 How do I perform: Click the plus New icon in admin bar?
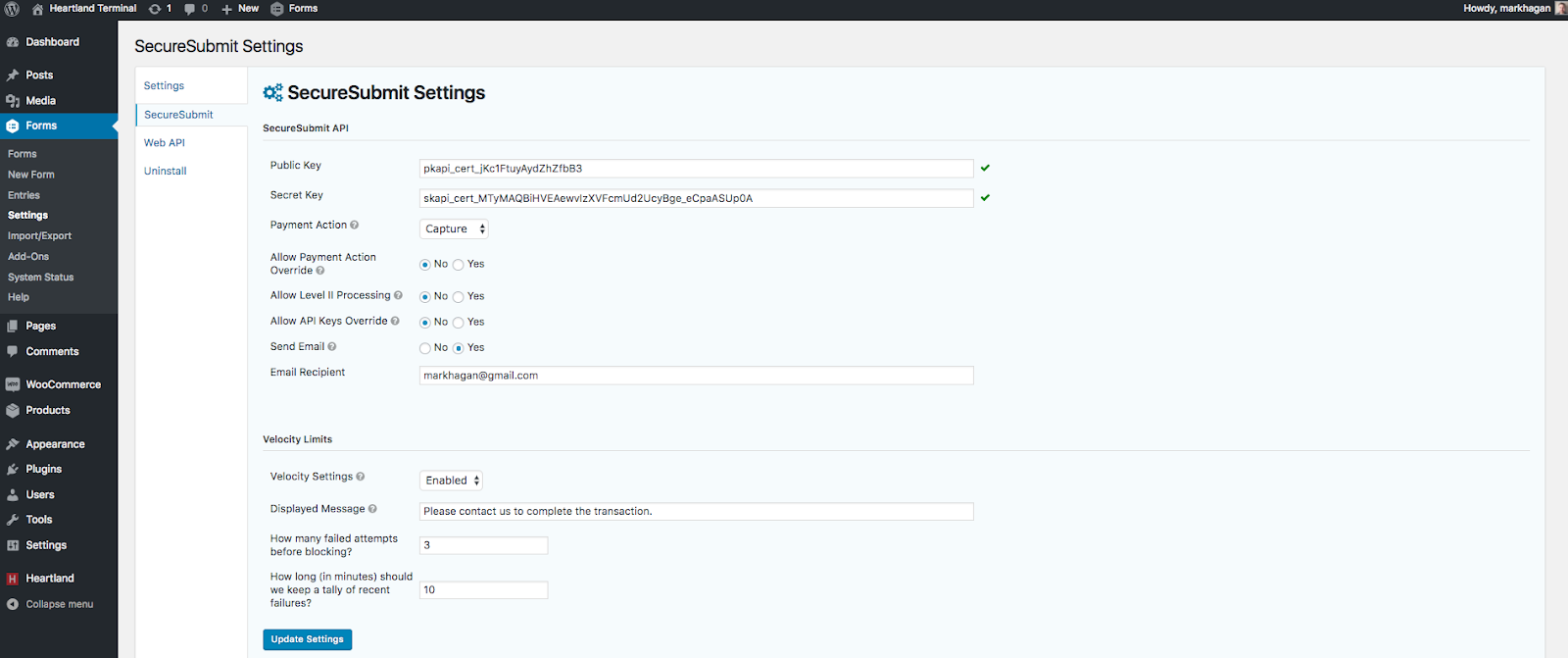point(226,9)
